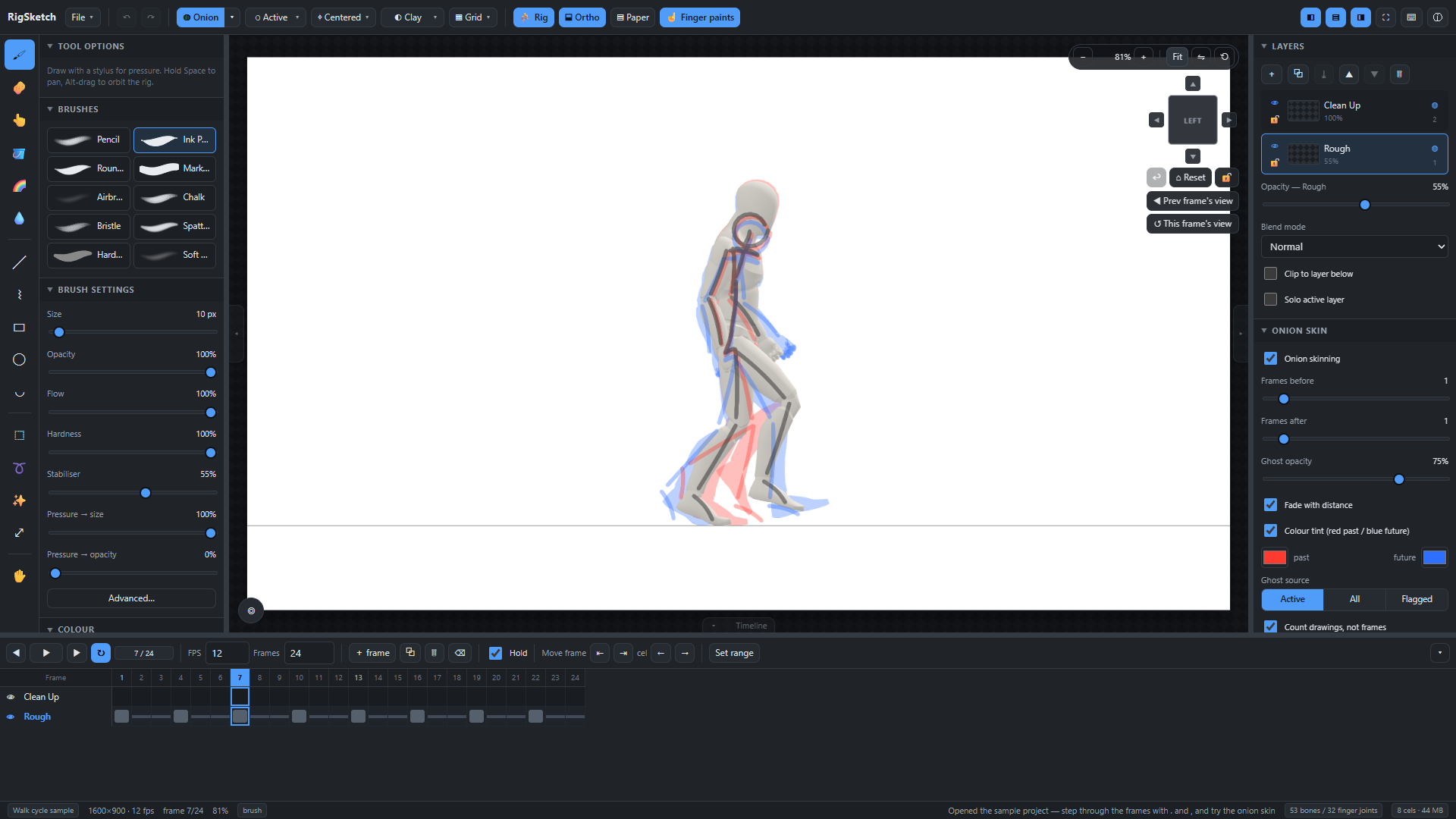Add a new layer with plus icon
Viewport: 1456px width, 819px height.
pyautogui.click(x=1272, y=74)
